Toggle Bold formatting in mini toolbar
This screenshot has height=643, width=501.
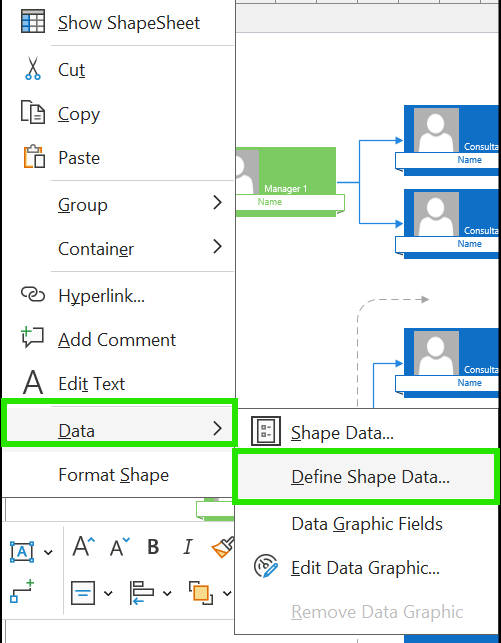(x=153, y=547)
